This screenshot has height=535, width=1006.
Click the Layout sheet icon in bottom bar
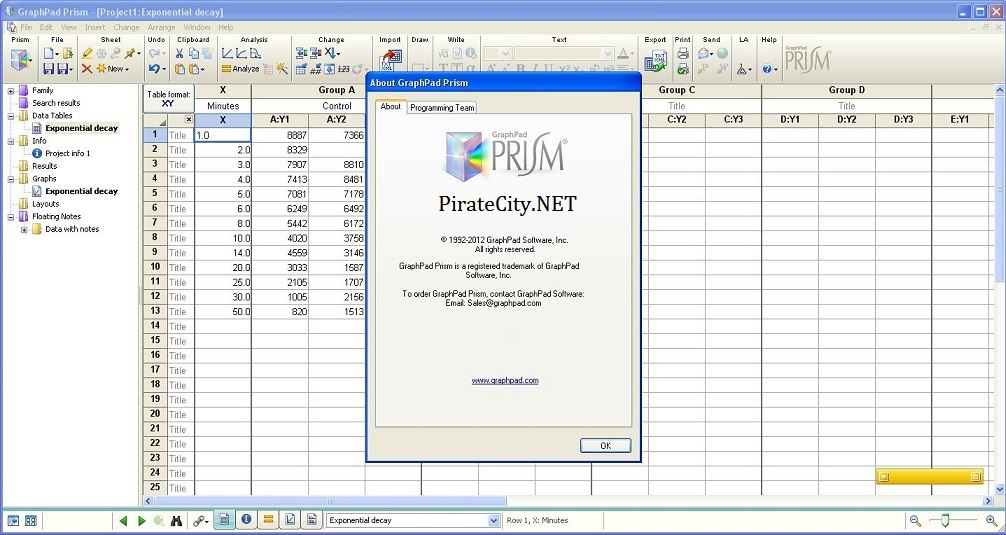pos(312,520)
